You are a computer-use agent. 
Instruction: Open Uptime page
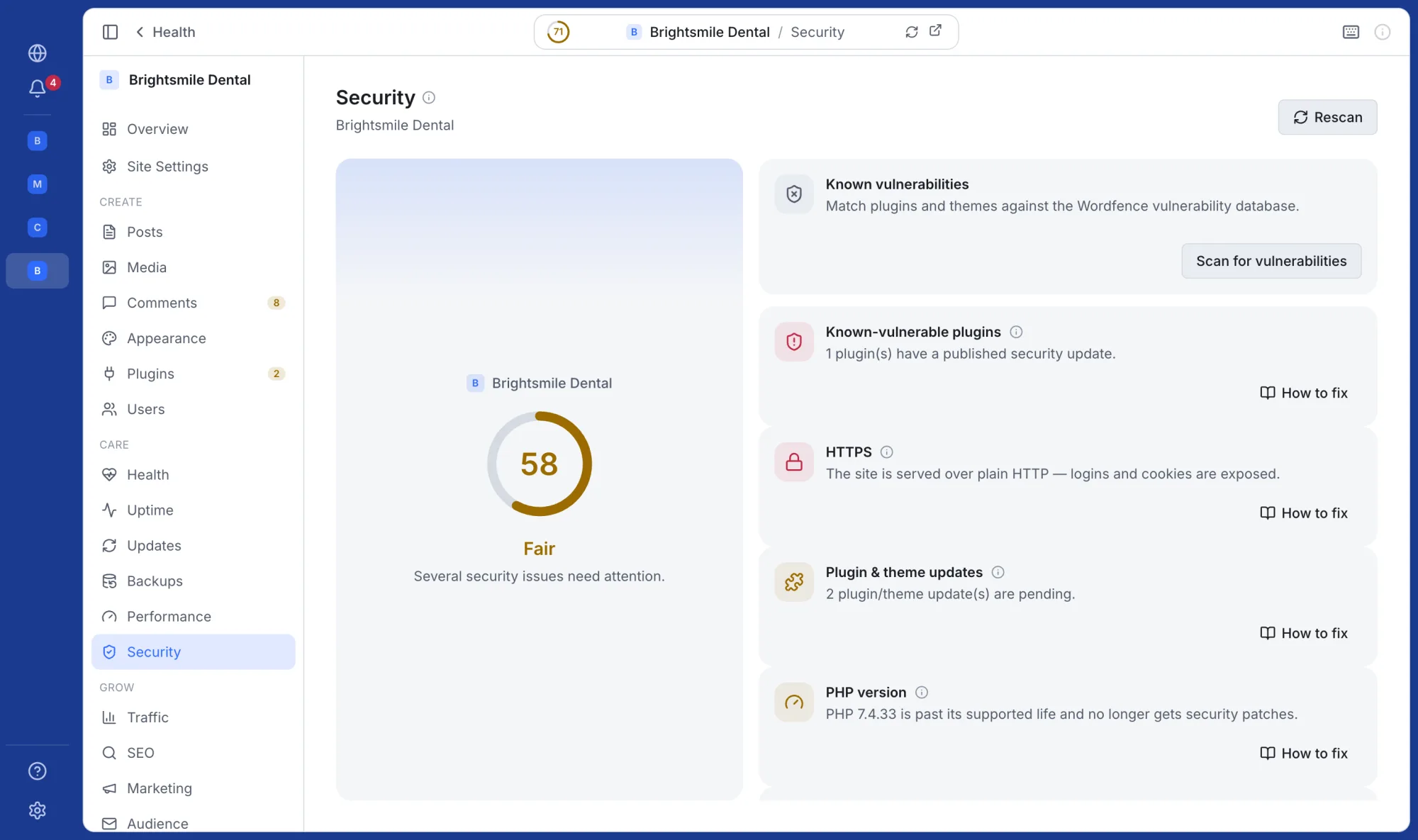(194, 510)
